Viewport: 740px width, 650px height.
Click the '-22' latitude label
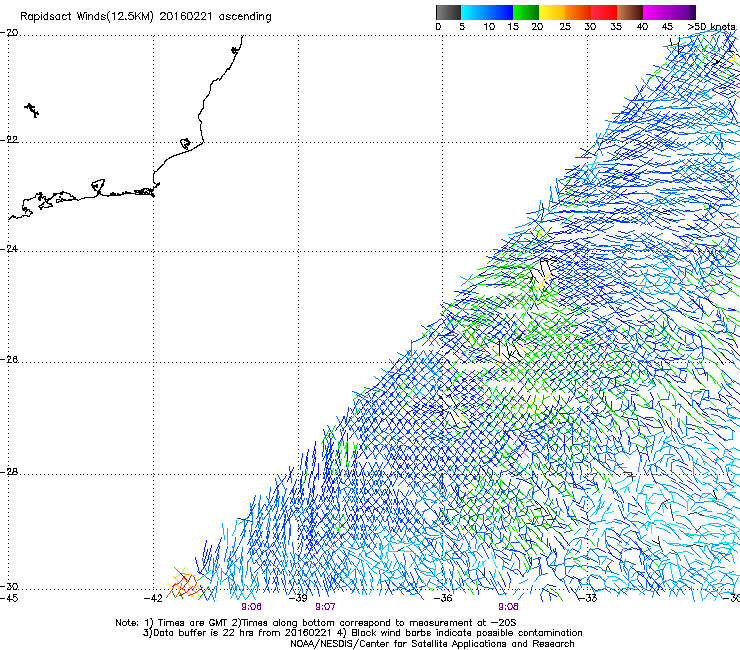pyautogui.click(x=10, y=140)
